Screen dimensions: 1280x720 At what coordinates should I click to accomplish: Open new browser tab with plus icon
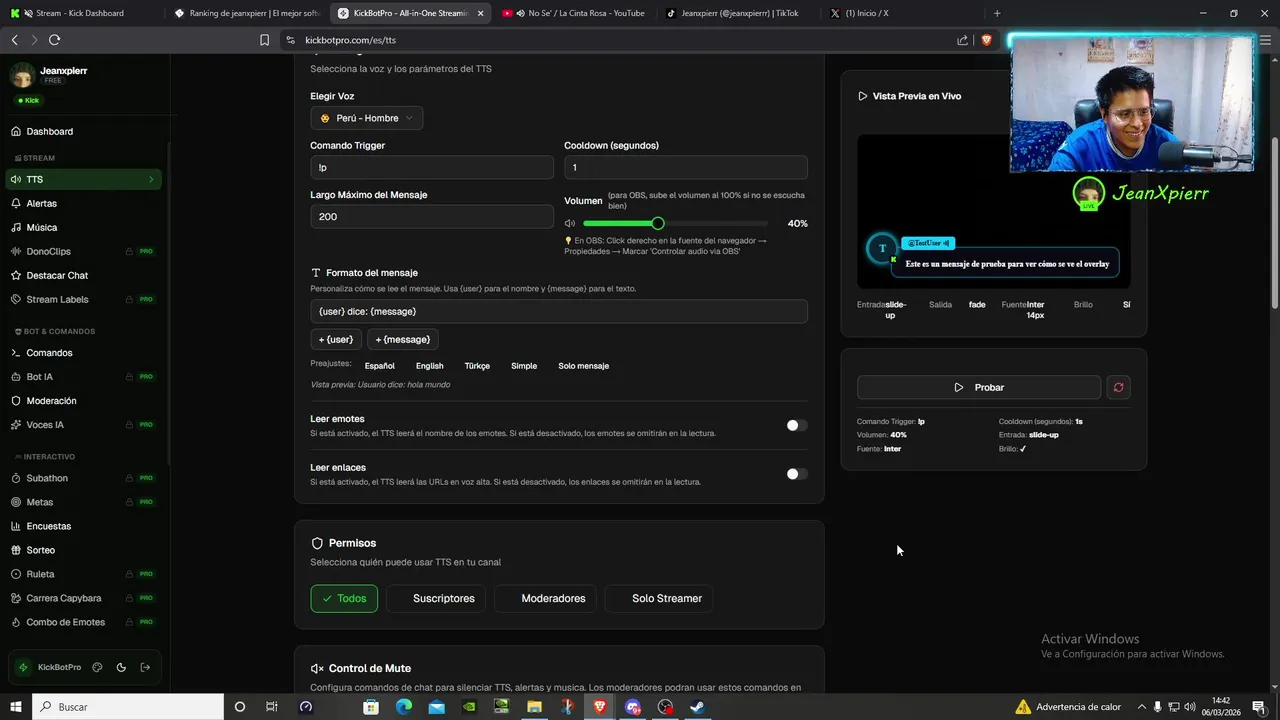[x=996, y=13]
